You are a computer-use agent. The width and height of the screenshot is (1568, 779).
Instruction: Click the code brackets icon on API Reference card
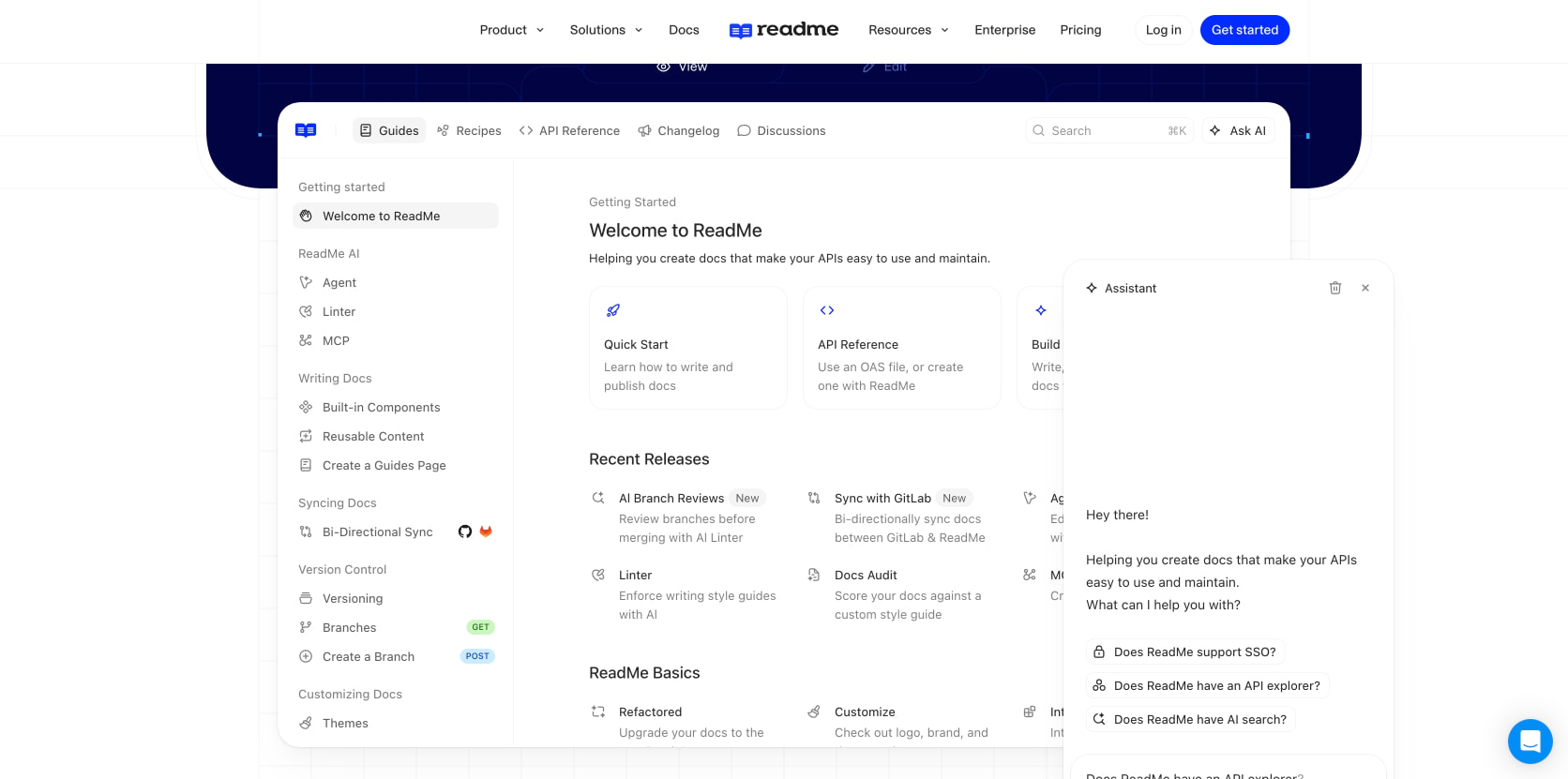coord(827,310)
